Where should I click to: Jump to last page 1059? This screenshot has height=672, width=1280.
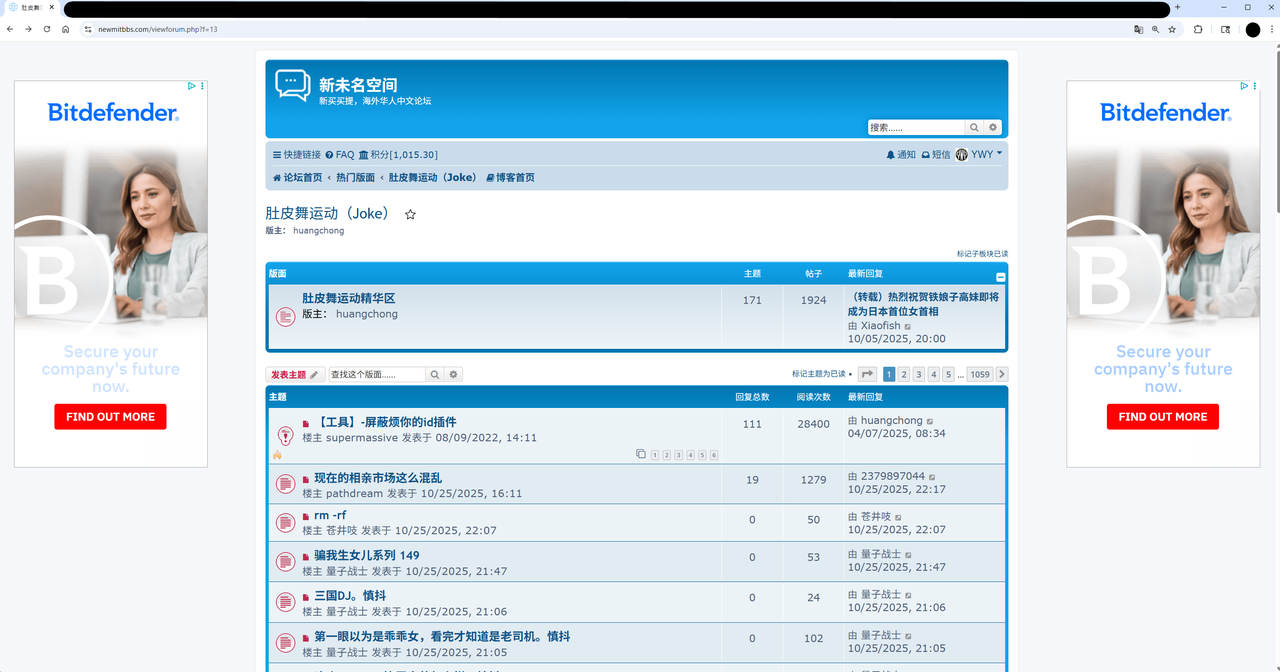click(x=980, y=374)
